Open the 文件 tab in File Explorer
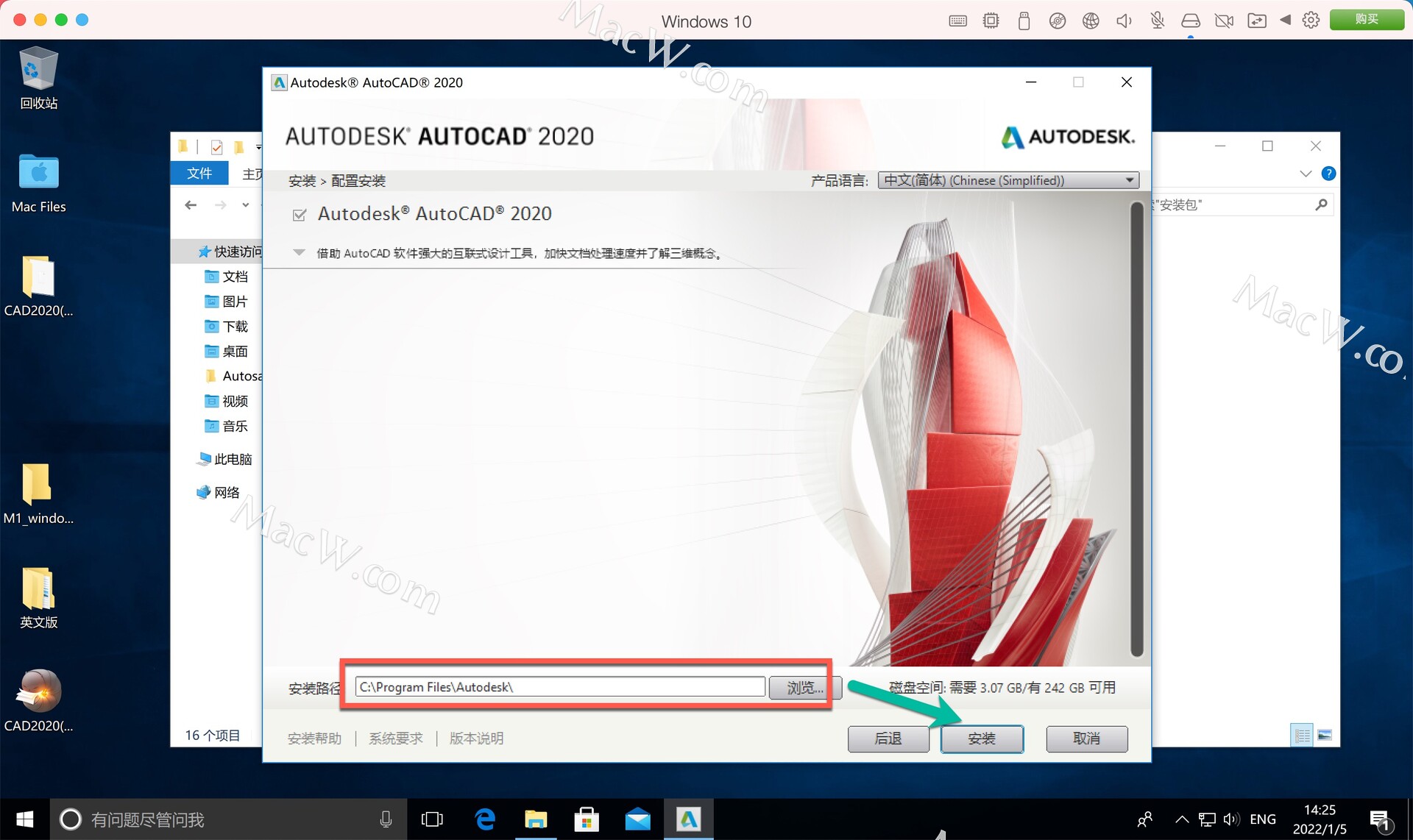1413x840 pixels. coord(199,174)
